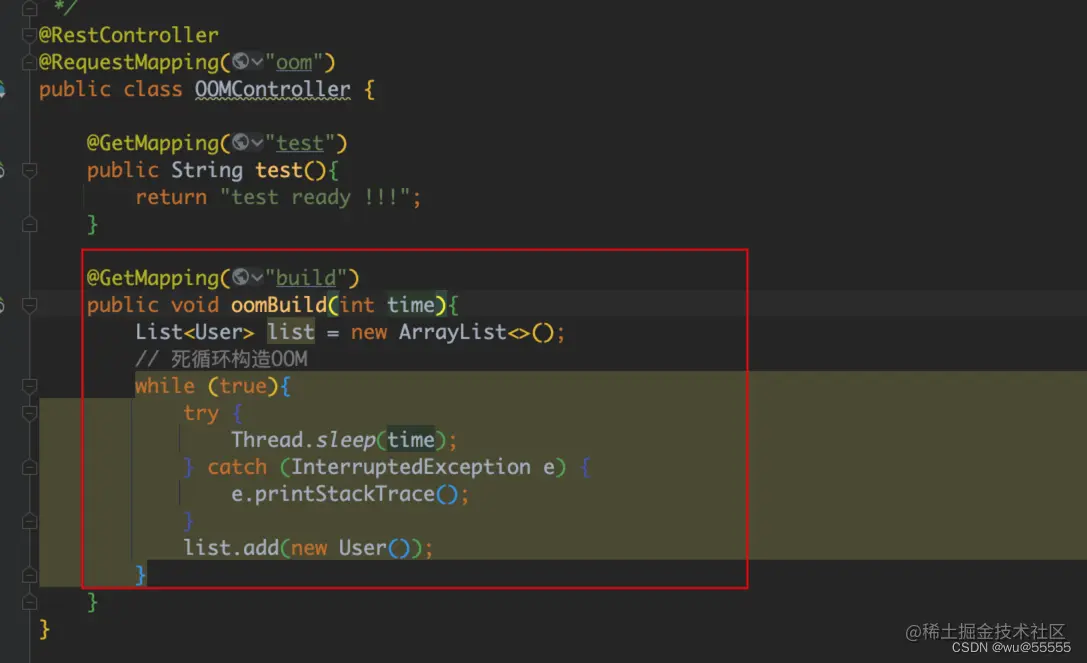Collapse the fold marker beside public String test()
Screen dimensions: 1087x663
coord(29,170)
